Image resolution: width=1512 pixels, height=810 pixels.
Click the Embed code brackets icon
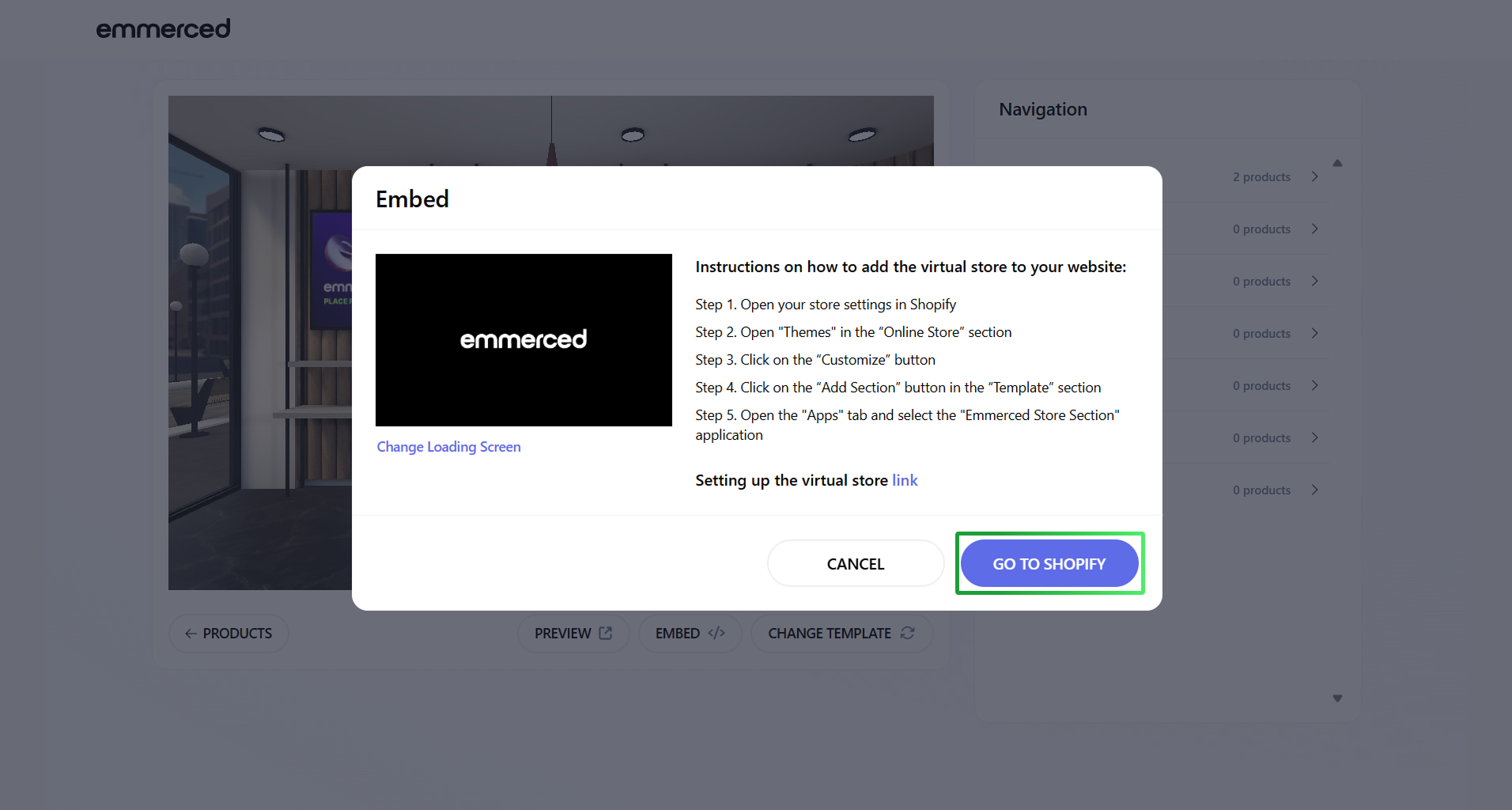click(x=716, y=634)
